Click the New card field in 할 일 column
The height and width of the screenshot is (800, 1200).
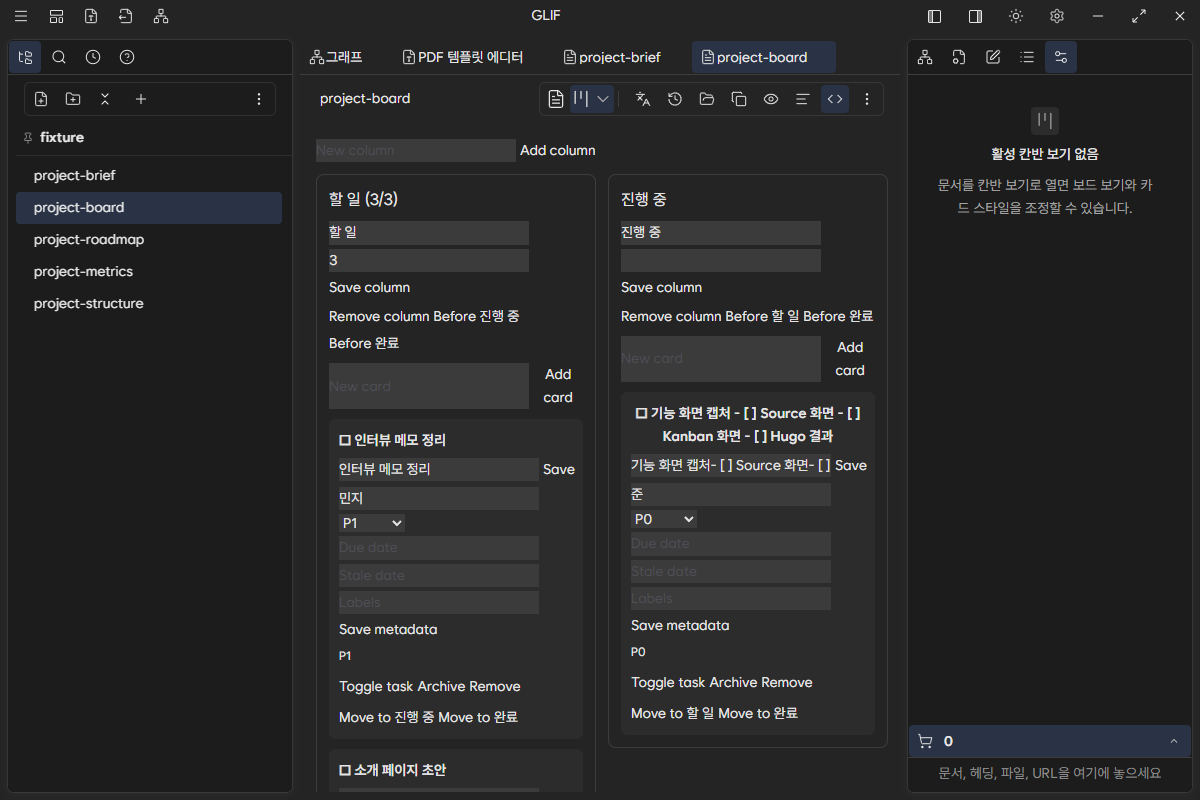tap(429, 386)
